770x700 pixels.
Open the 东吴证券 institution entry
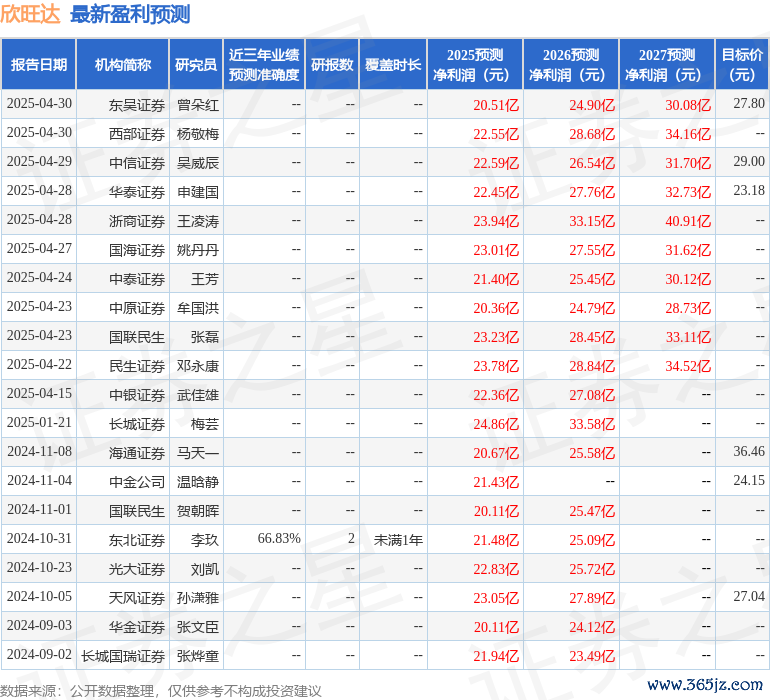137,104
